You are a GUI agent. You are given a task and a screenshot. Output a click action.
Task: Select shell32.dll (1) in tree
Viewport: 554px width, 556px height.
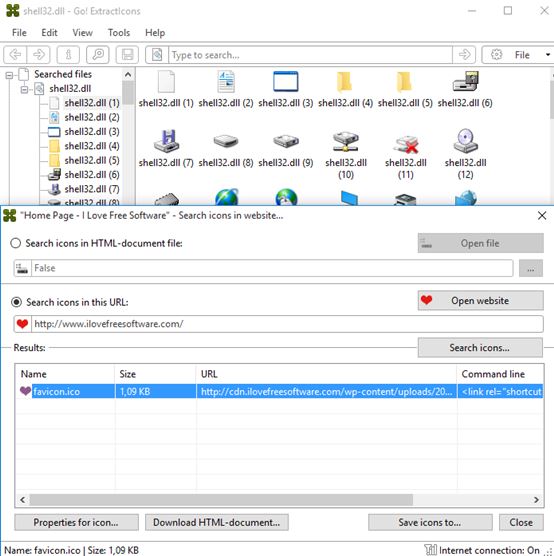pos(92,103)
